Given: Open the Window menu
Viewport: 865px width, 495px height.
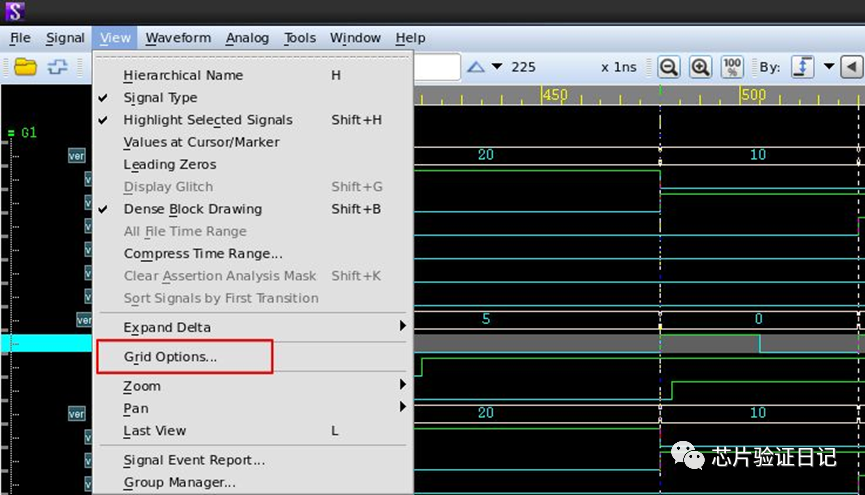Looking at the screenshot, I should click(x=355, y=38).
